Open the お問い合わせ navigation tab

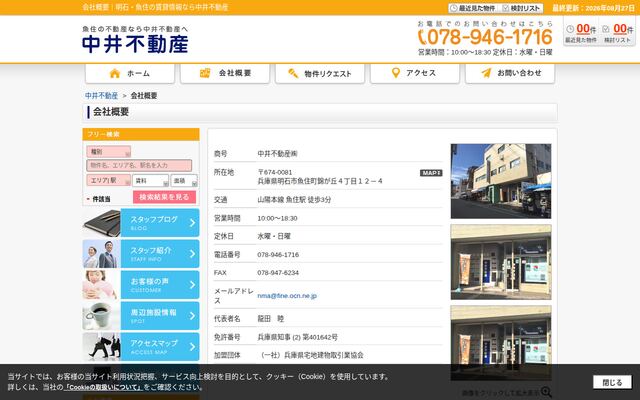coord(510,73)
